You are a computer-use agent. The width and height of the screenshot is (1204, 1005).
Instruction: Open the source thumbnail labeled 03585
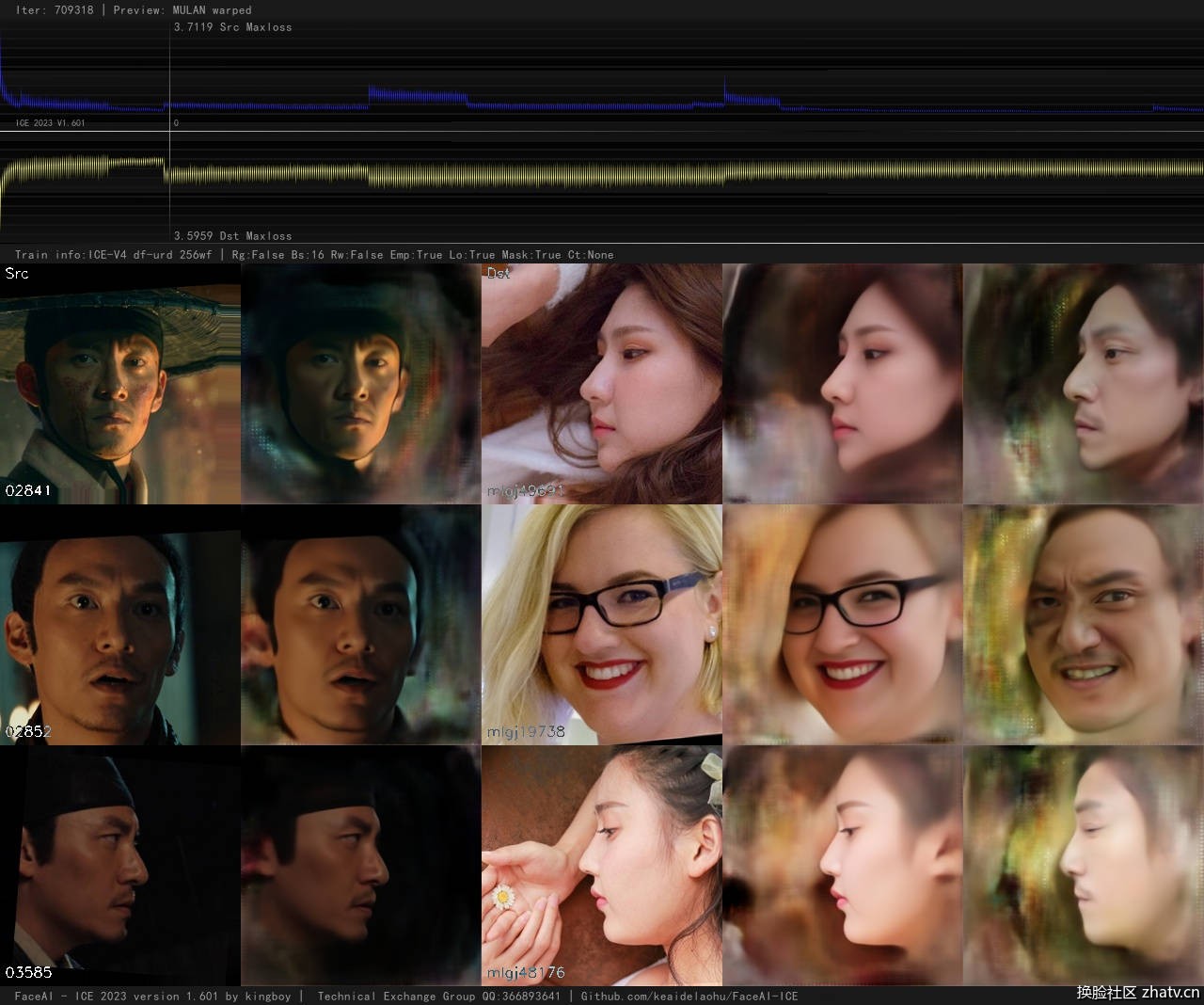[120, 866]
